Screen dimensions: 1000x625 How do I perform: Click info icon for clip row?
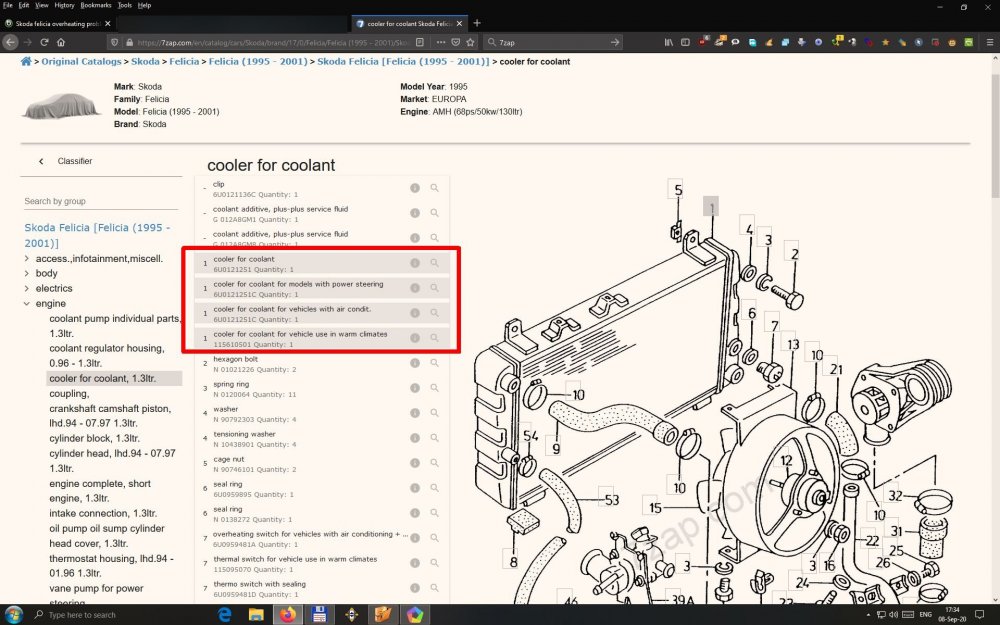click(x=415, y=188)
